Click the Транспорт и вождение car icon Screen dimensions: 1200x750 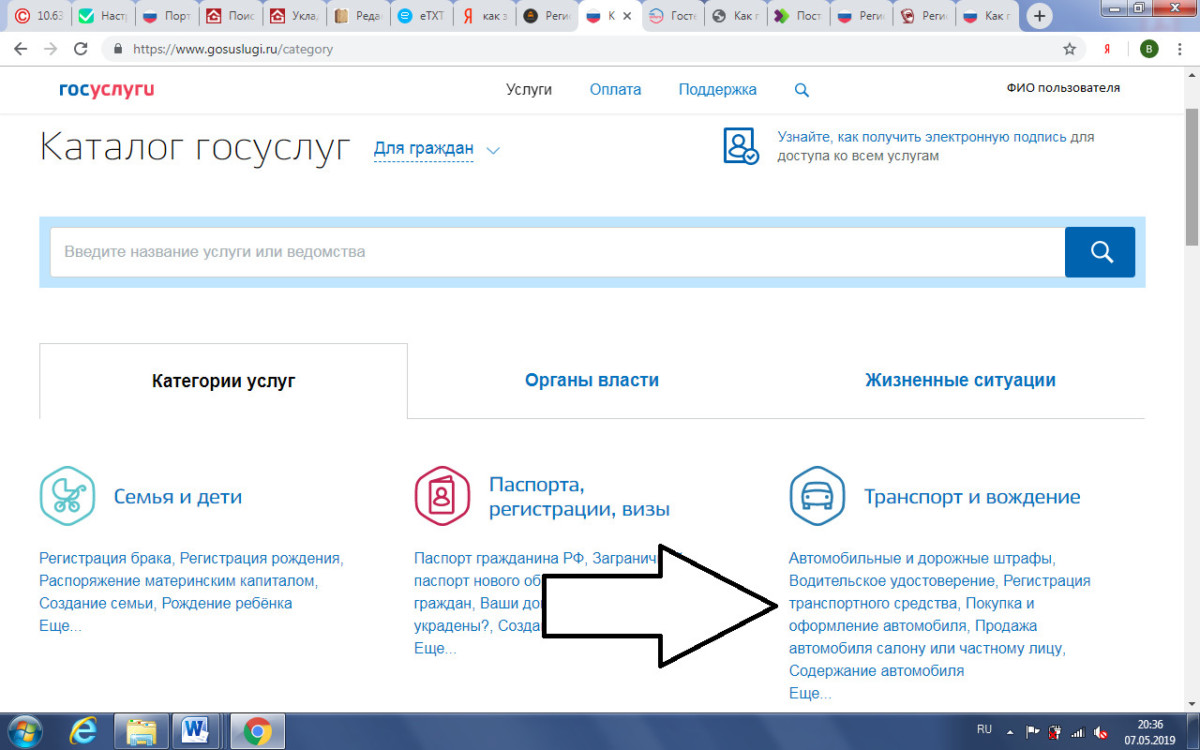pyautogui.click(x=817, y=496)
